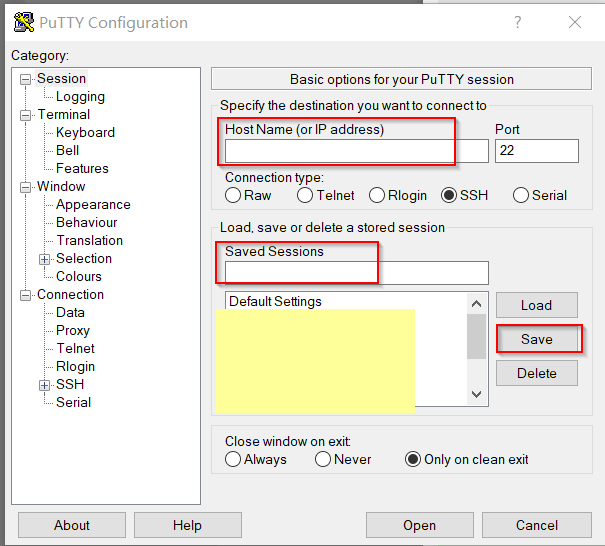Close the PuTTY Configuration window
The image size is (605, 546).
click(x=575, y=22)
